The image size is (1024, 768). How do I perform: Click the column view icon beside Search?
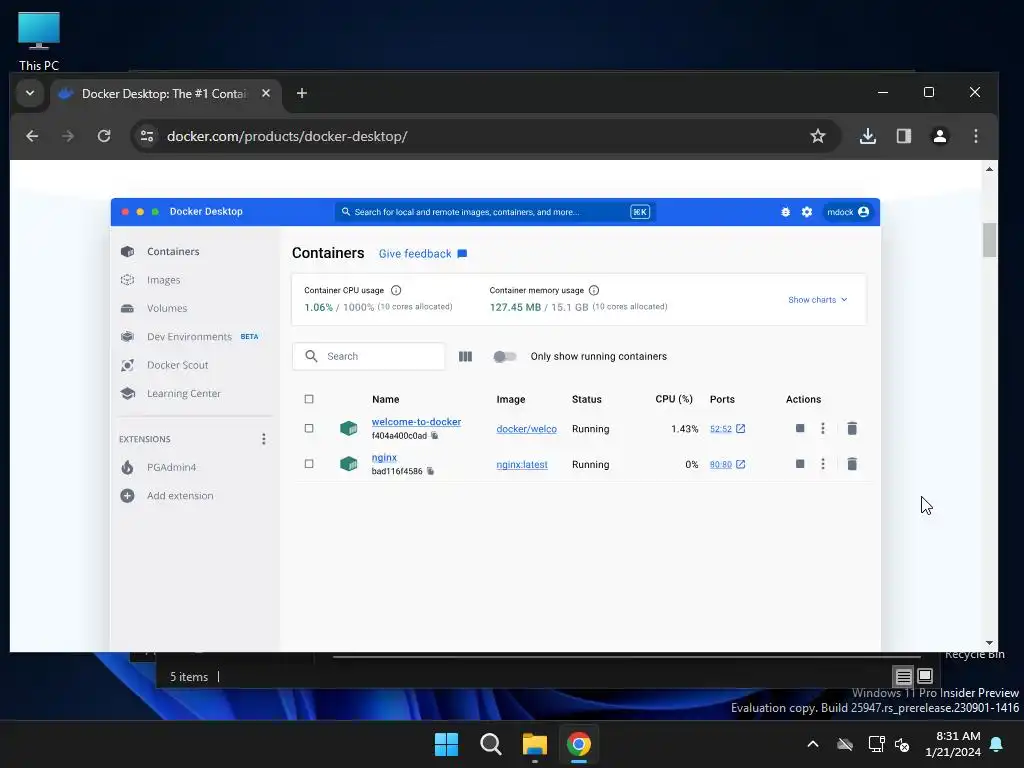tap(465, 357)
